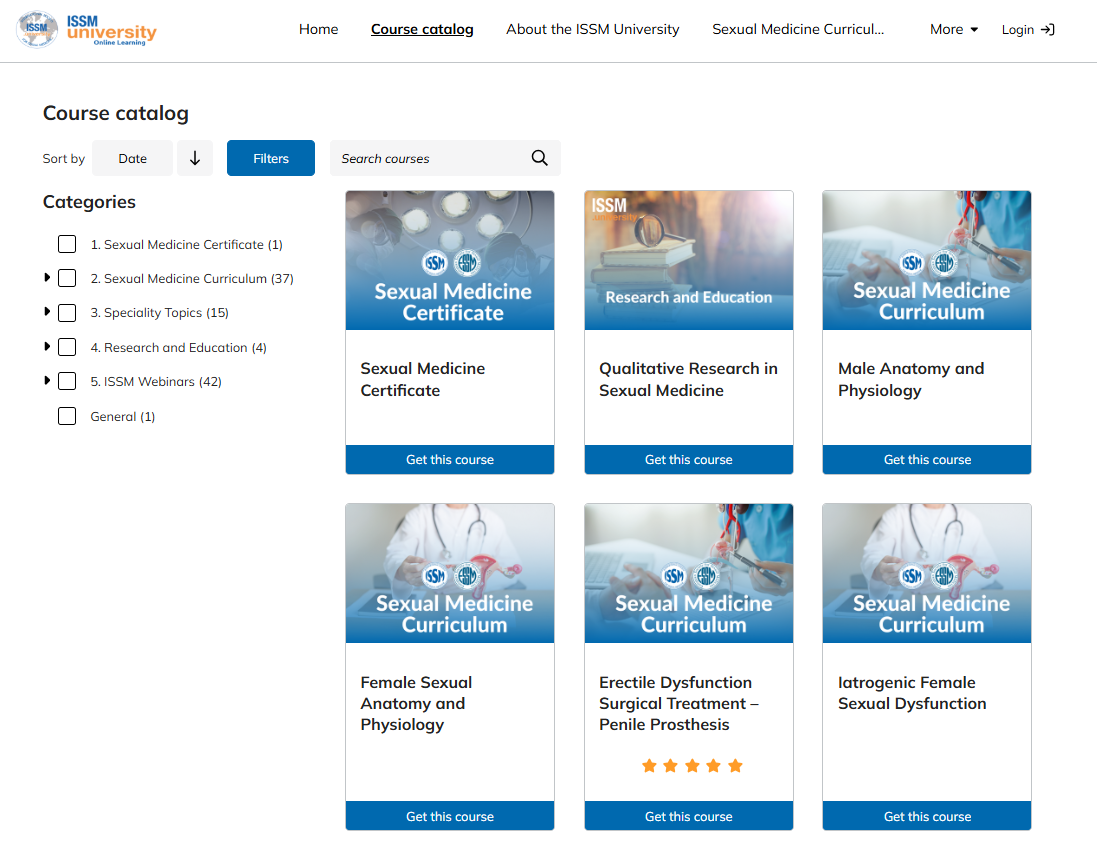Click the Filters button
Viewport: 1097px width, 850px height.
point(271,158)
